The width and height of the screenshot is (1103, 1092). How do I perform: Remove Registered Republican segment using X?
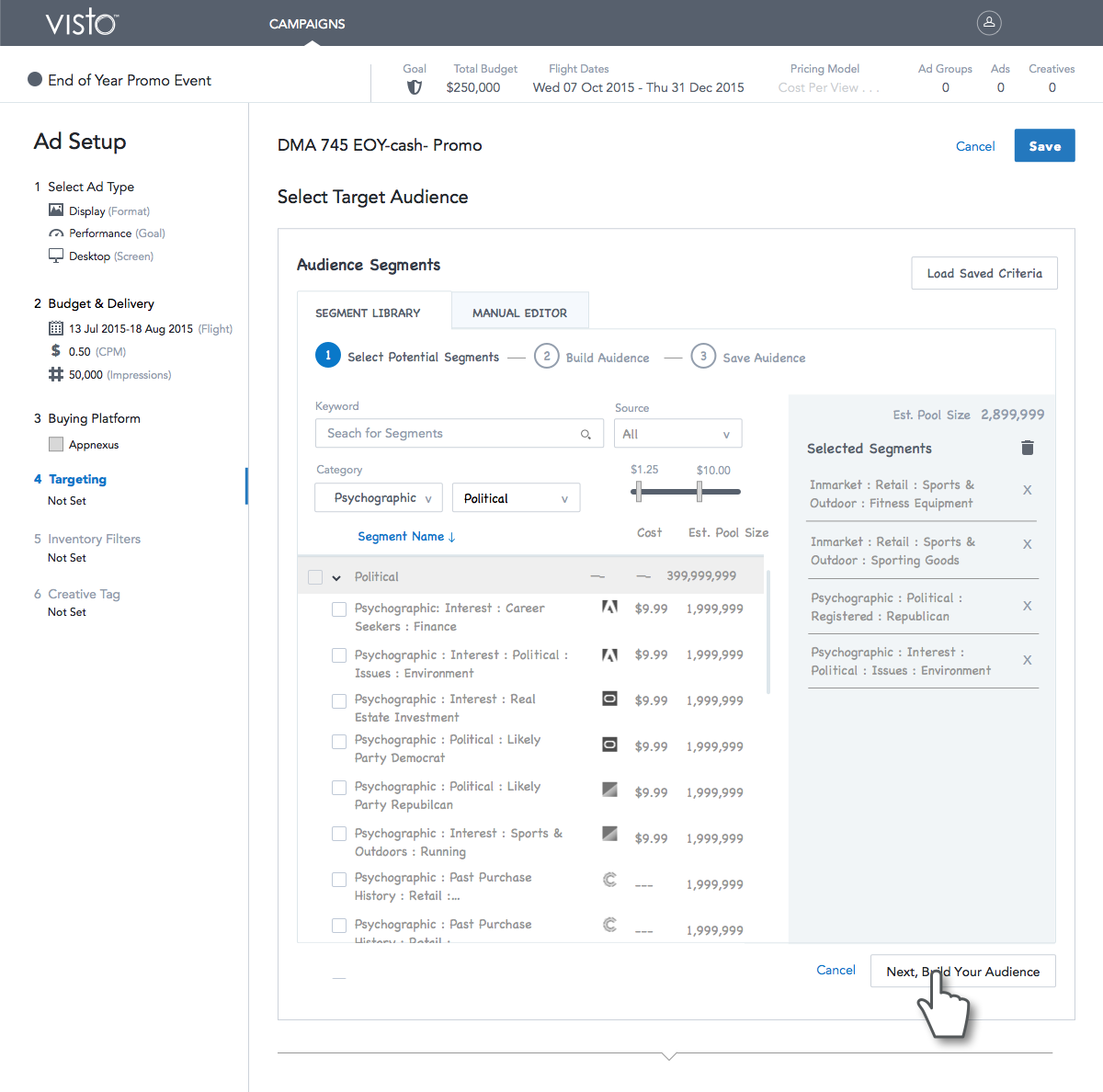1027,606
